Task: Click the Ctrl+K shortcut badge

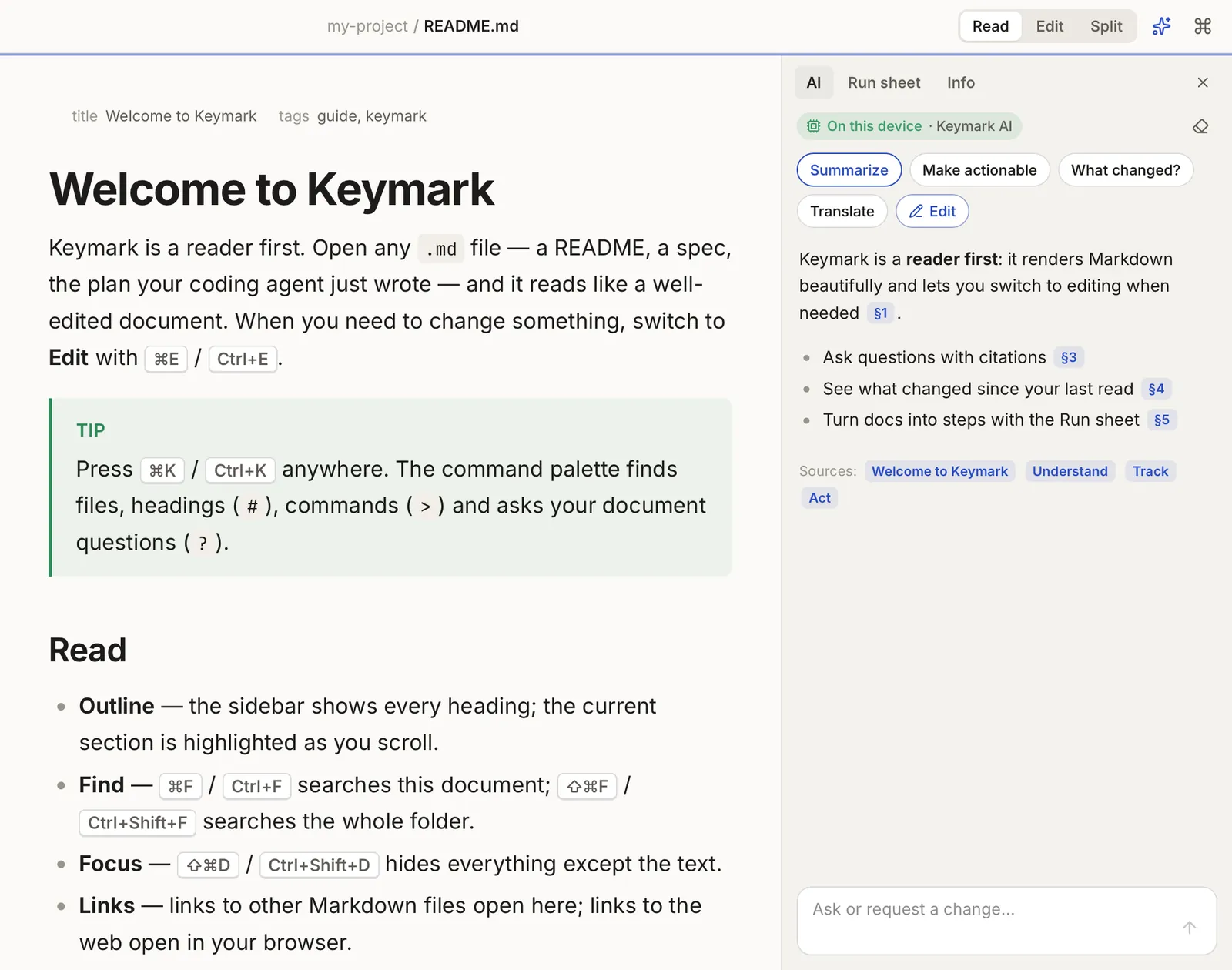Action: tap(240, 470)
